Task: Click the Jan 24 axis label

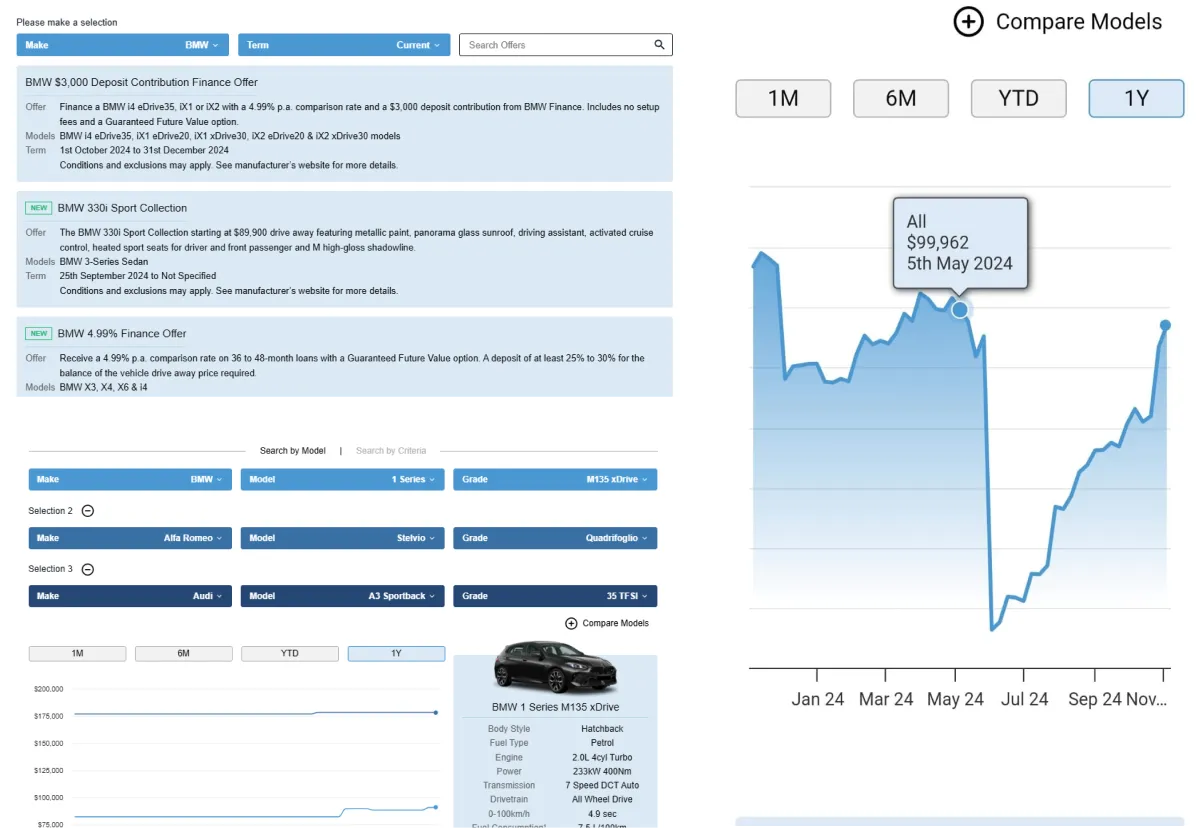Action: pos(818,699)
